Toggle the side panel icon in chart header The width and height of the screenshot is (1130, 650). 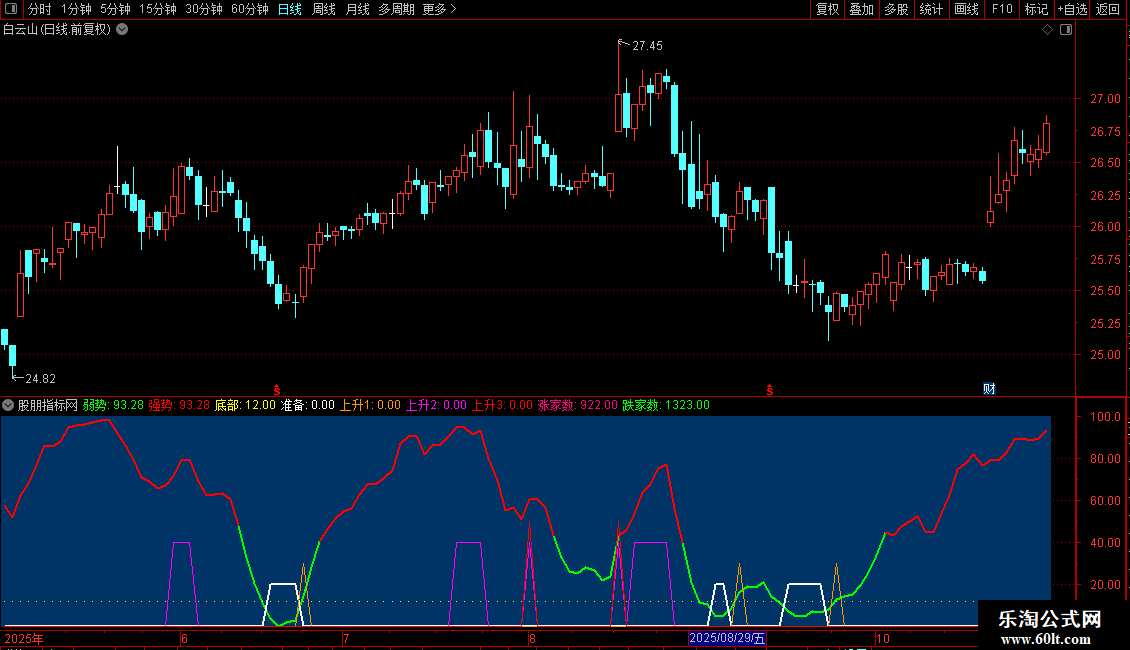coord(1066,30)
